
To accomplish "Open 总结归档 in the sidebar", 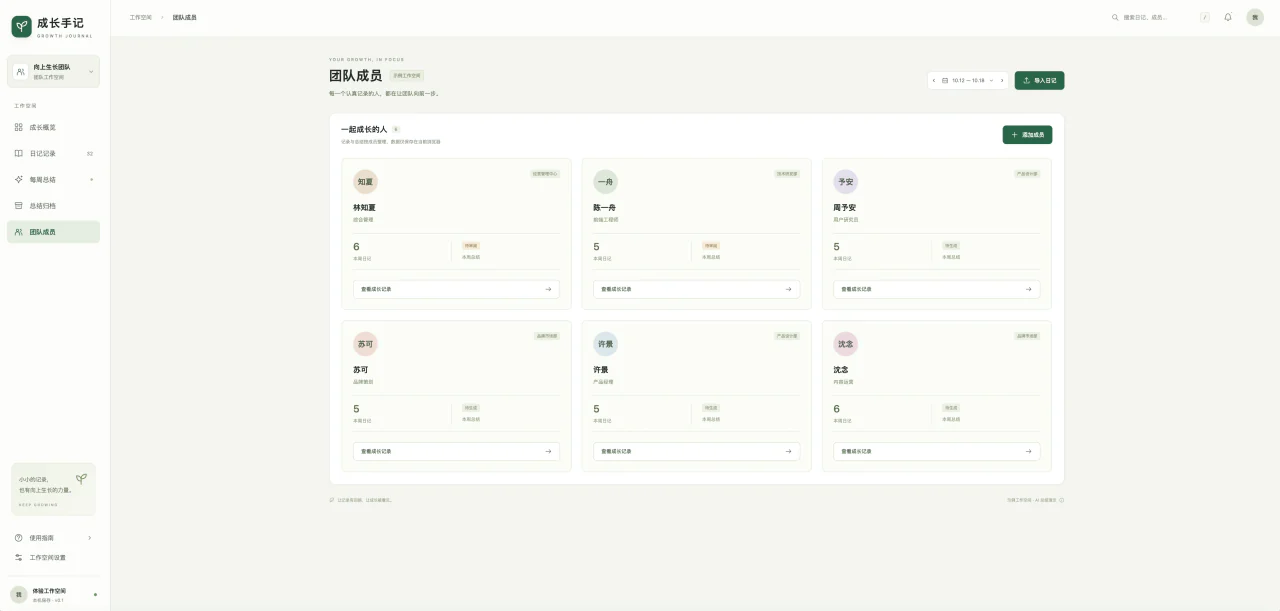I will tap(53, 205).
